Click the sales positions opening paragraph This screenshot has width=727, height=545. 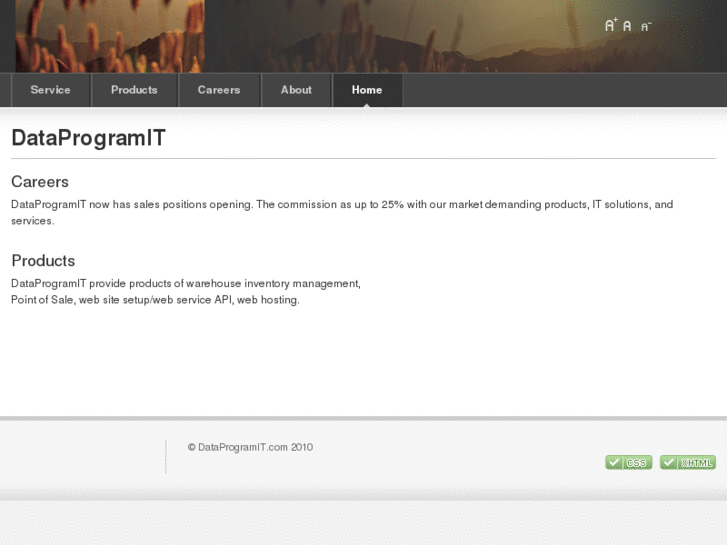pyautogui.click(x=342, y=212)
